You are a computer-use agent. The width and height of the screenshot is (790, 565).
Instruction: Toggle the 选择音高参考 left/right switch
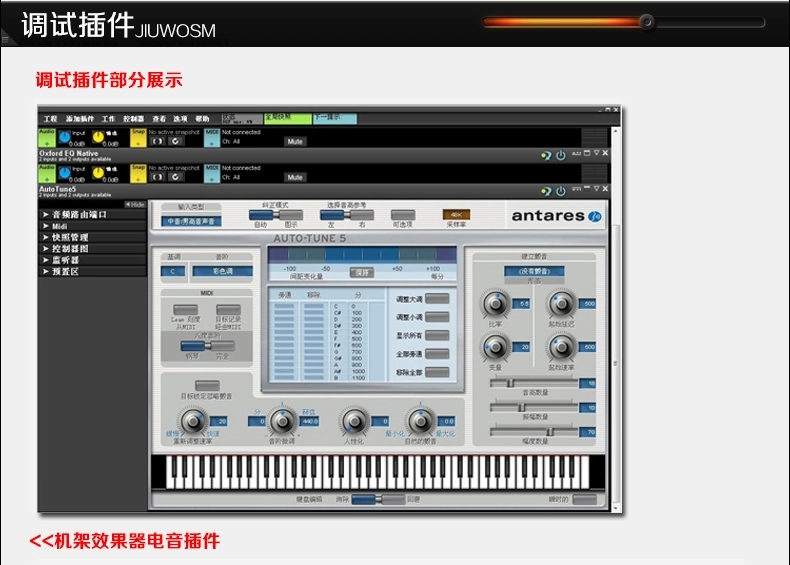pyautogui.click(x=347, y=215)
